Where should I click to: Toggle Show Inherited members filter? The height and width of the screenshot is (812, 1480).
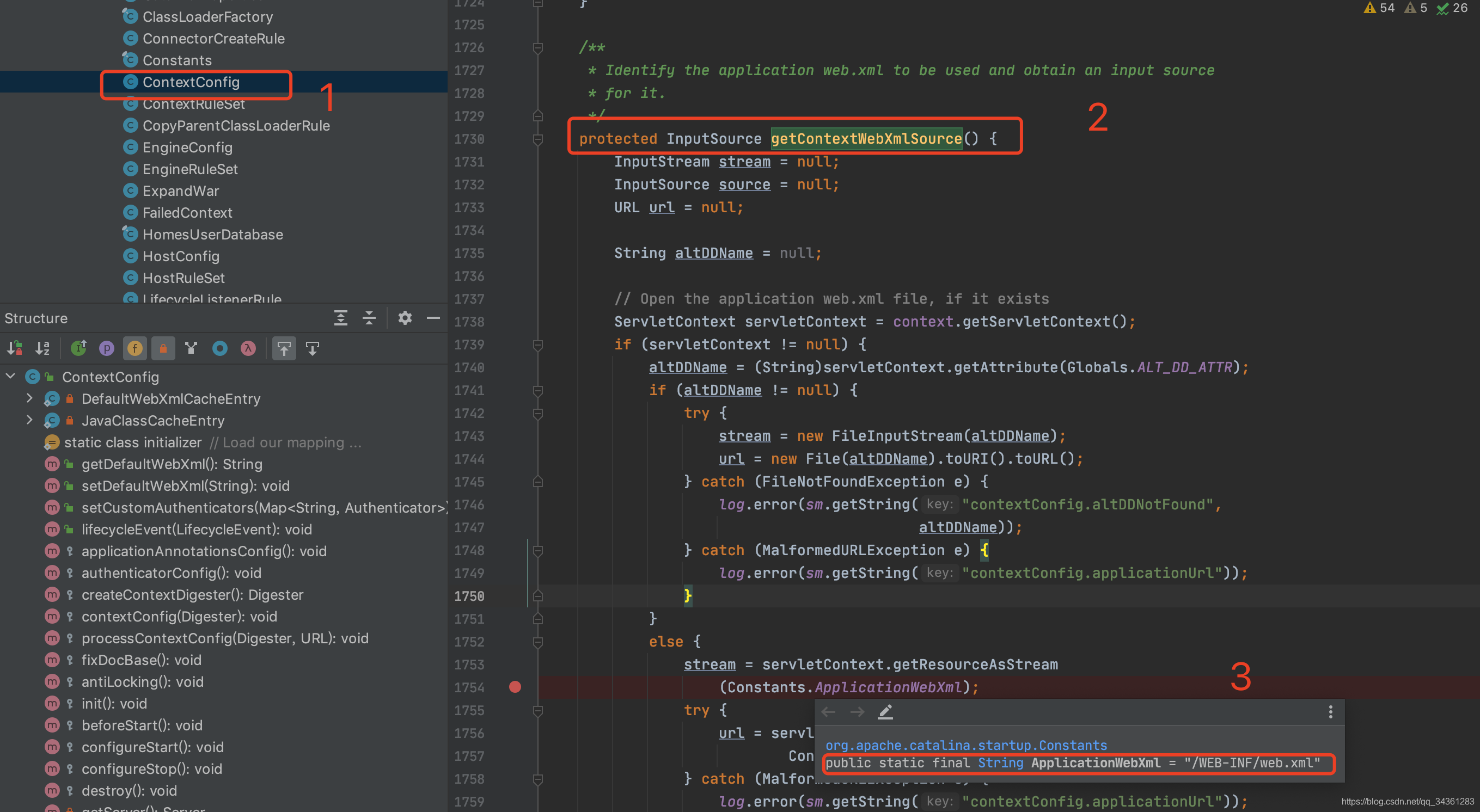point(79,348)
